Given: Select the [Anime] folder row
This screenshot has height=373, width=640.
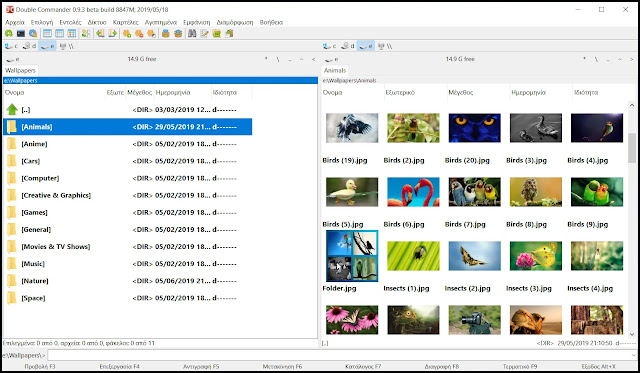Looking at the screenshot, I should pos(127,144).
